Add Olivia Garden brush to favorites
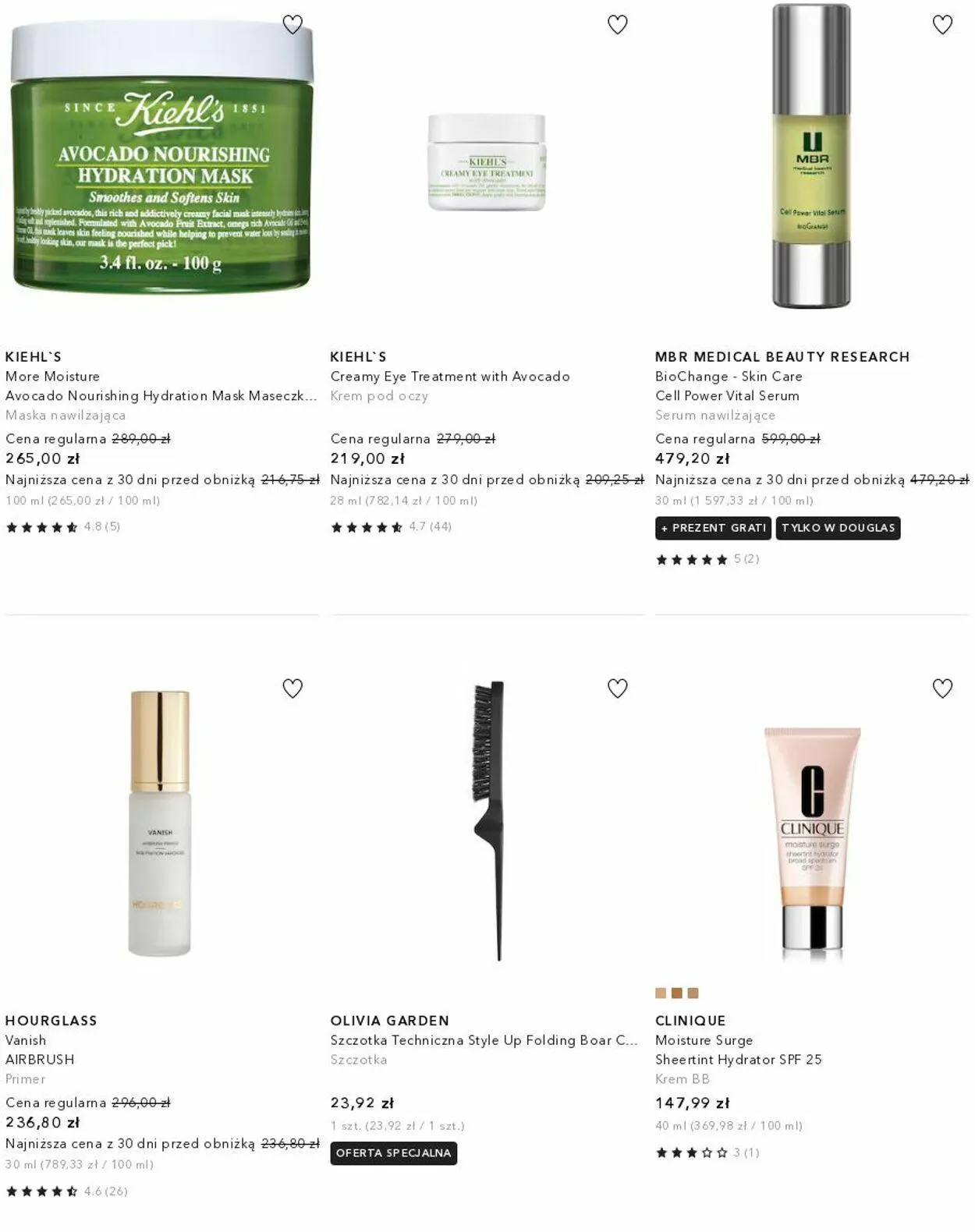Viewport: 975px width, 1232px height. (x=618, y=689)
